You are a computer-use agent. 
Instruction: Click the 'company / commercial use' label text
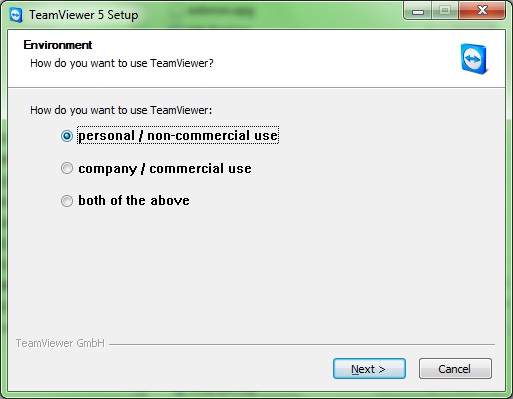click(x=165, y=169)
